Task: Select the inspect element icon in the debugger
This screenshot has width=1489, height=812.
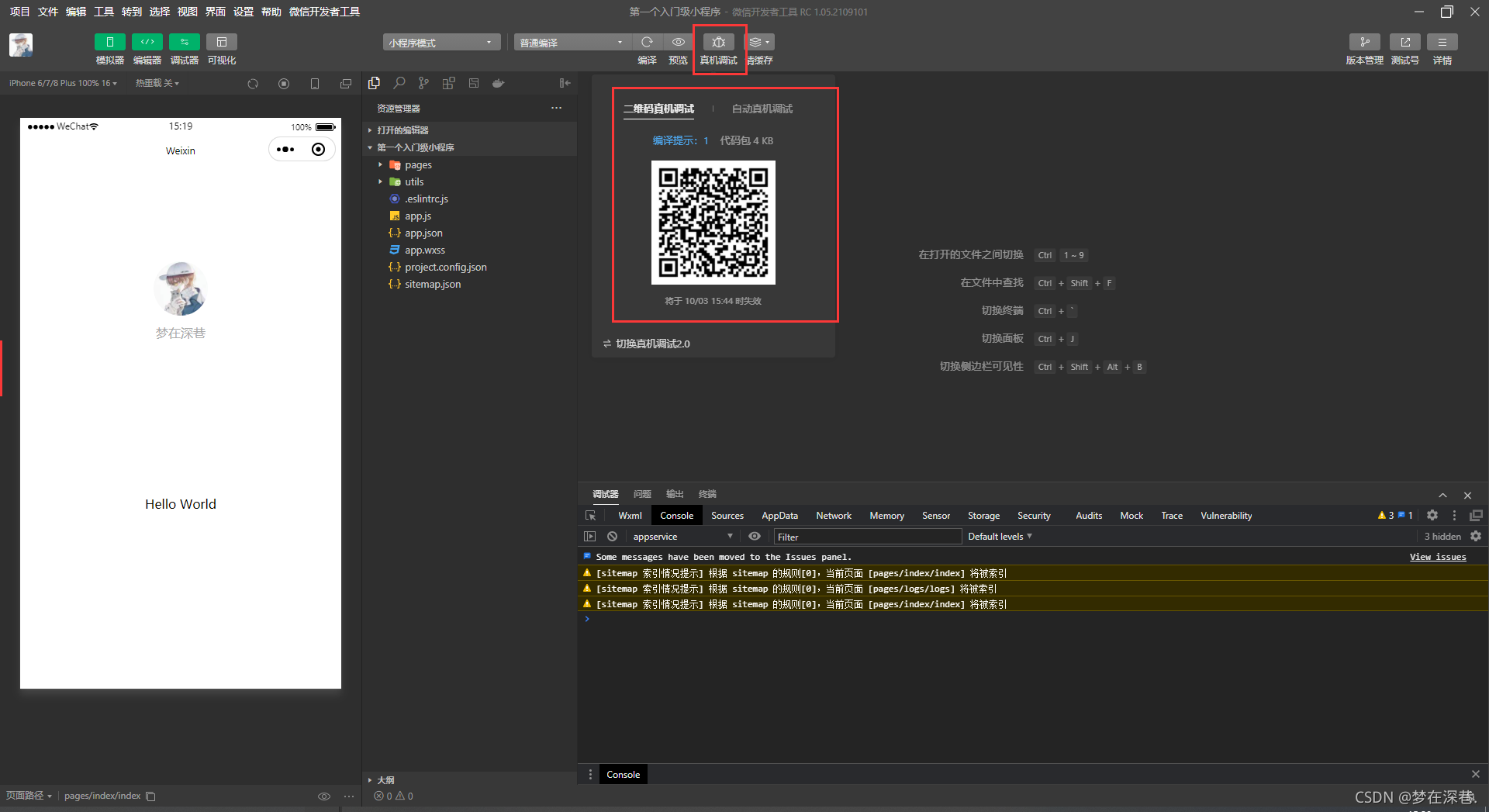Action: point(591,516)
